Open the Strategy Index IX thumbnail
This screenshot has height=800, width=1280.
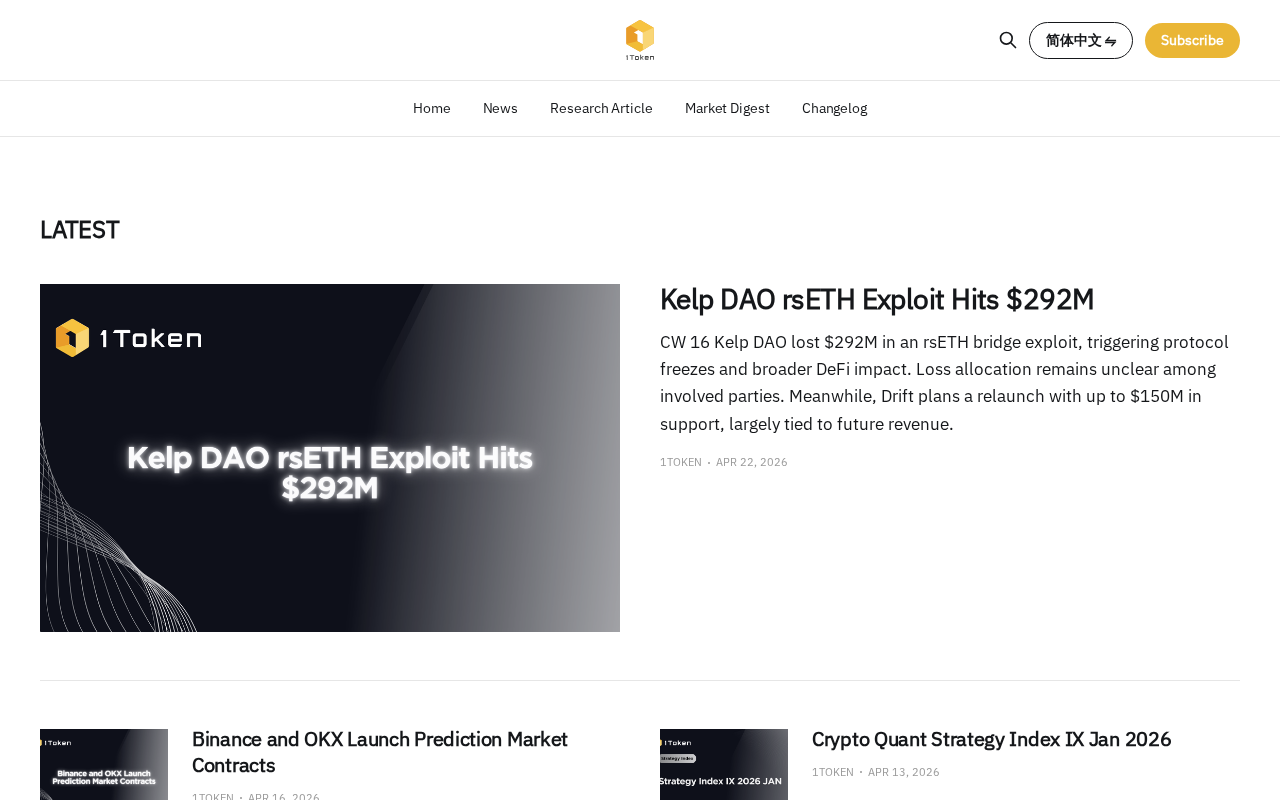coord(724,766)
